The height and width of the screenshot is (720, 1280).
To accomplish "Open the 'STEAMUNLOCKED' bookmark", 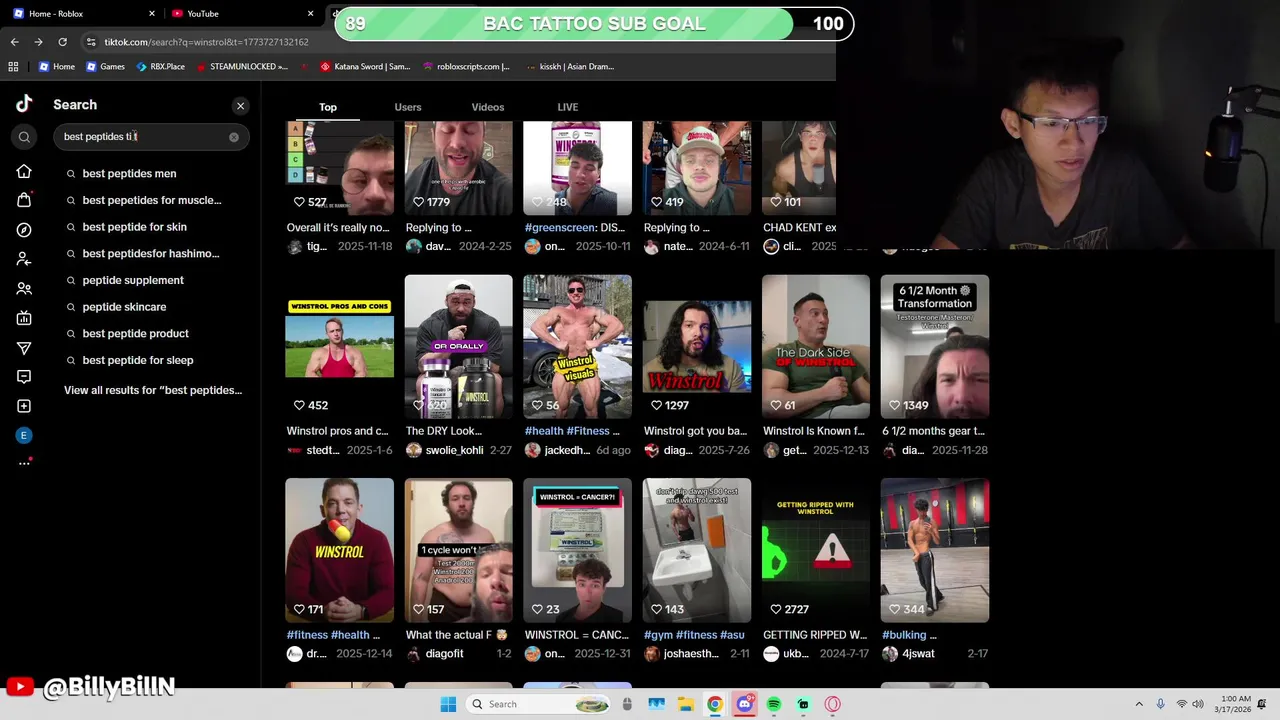I will (x=241, y=66).
